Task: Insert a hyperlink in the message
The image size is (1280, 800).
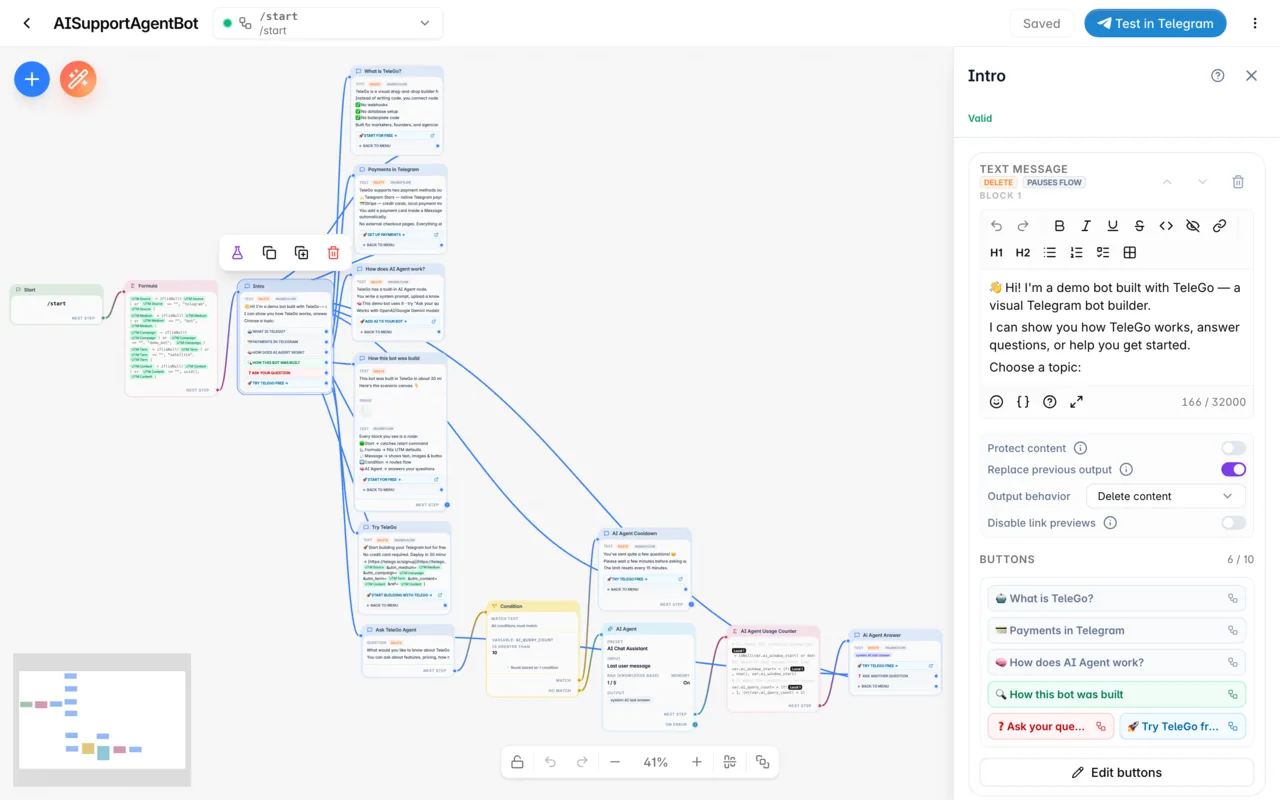Action: pyautogui.click(x=1219, y=226)
